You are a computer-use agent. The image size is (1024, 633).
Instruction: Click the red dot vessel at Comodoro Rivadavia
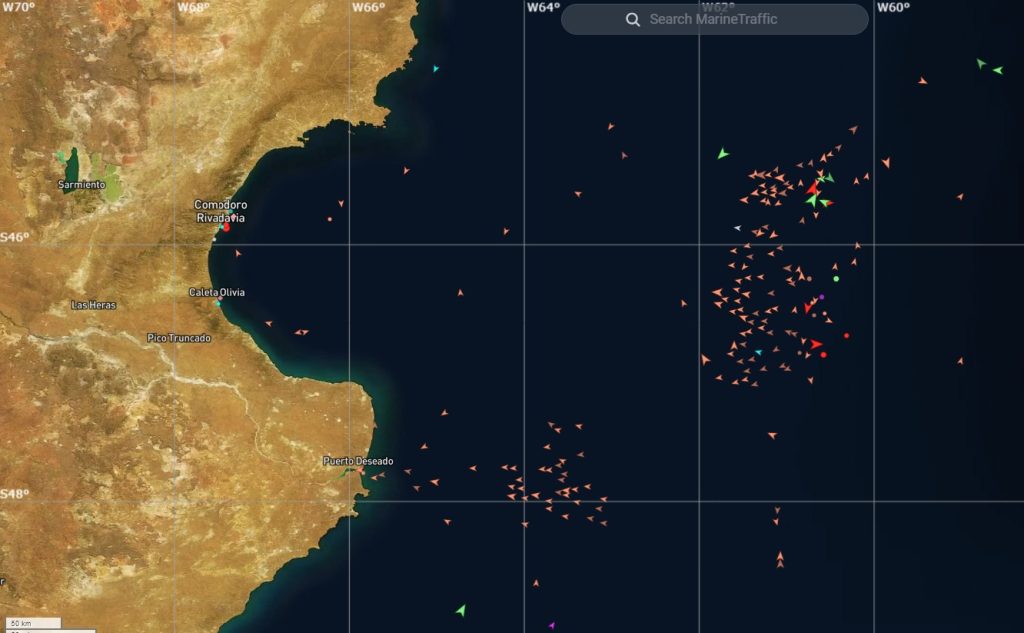(226, 228)
